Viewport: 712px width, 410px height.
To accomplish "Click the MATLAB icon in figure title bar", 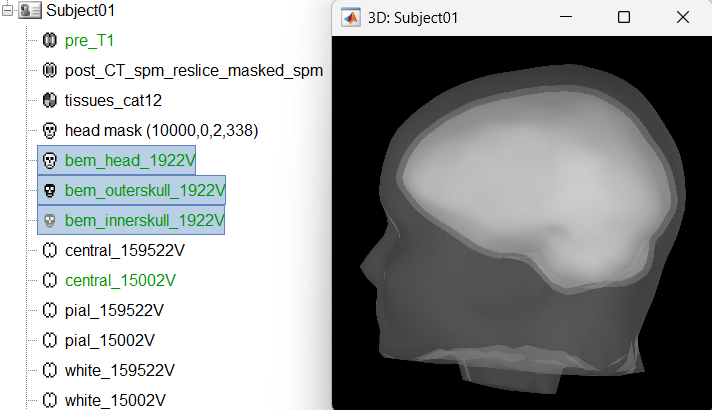I will point(351,18).
